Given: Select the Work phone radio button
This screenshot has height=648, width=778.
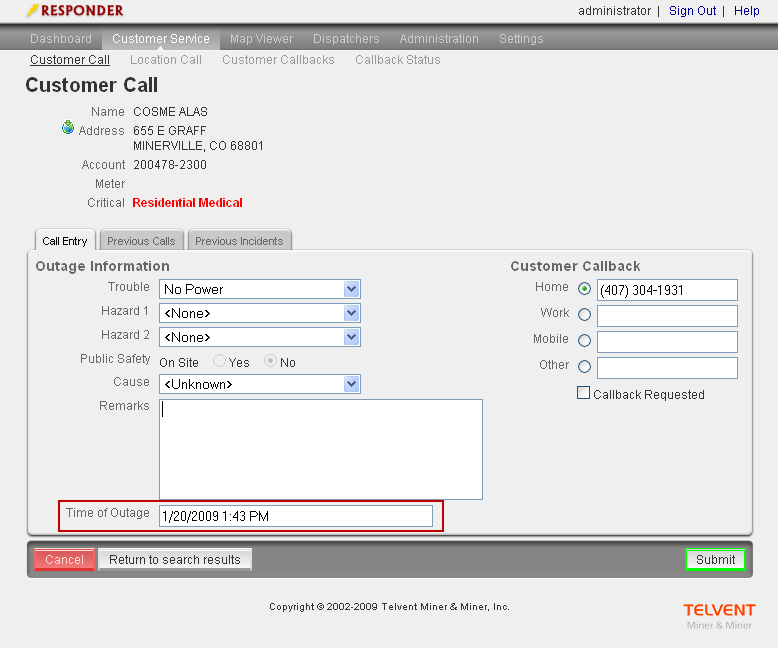Looking at the screenshot, I should point(585,315).
